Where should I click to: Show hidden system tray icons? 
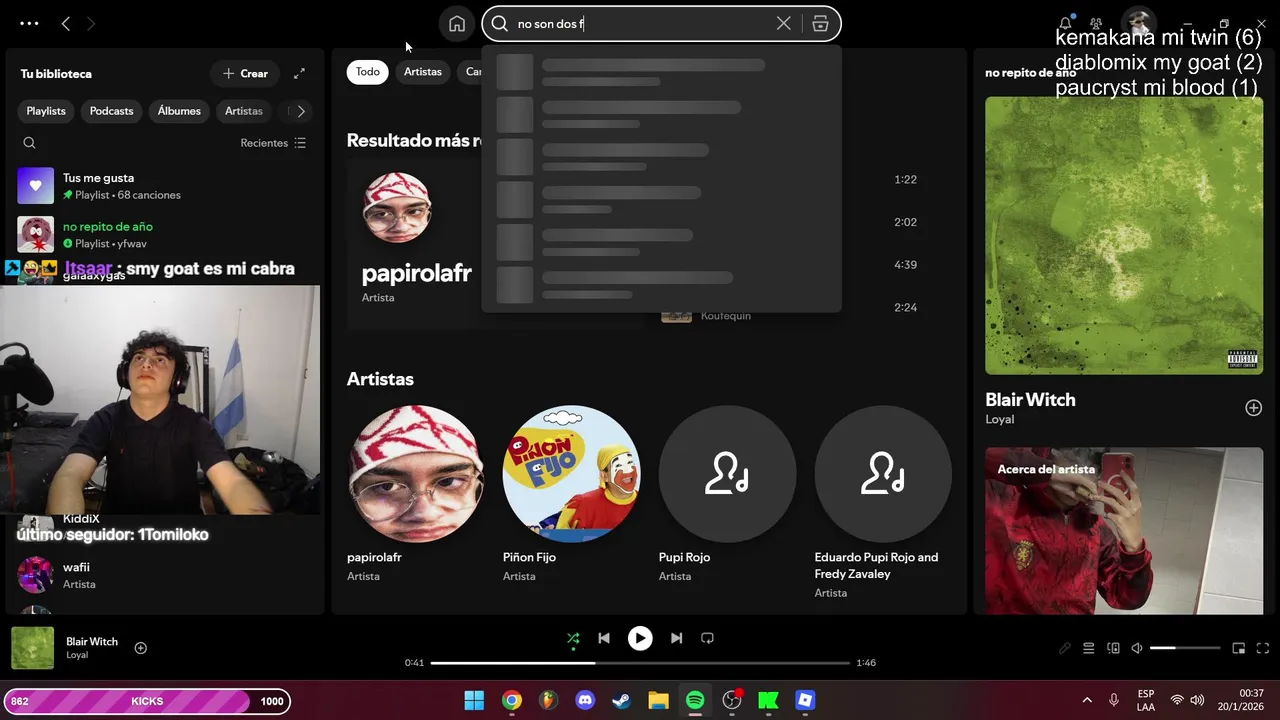tap(1087, 700)
